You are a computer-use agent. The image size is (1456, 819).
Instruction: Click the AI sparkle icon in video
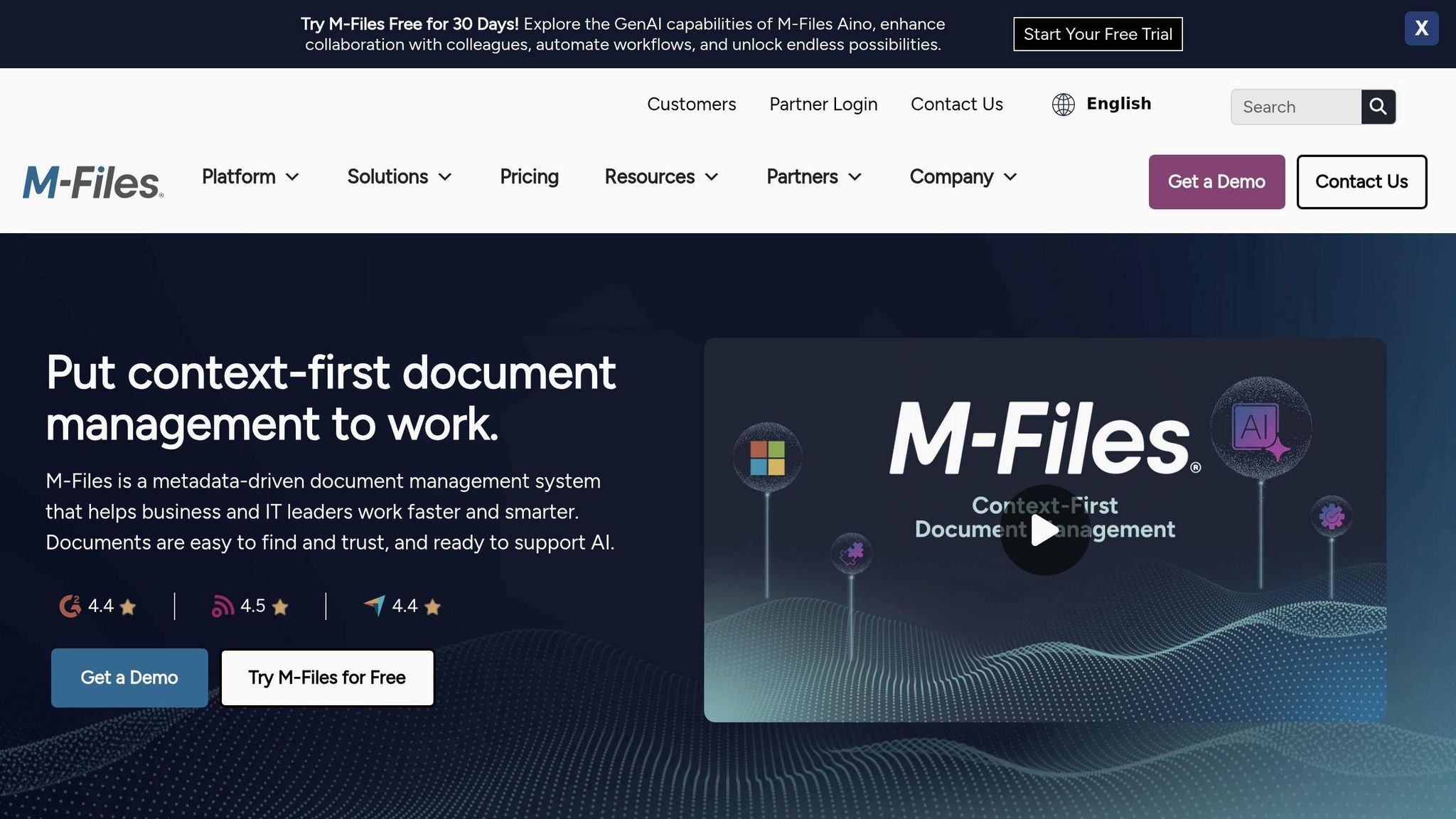(x=1260, y=429)
